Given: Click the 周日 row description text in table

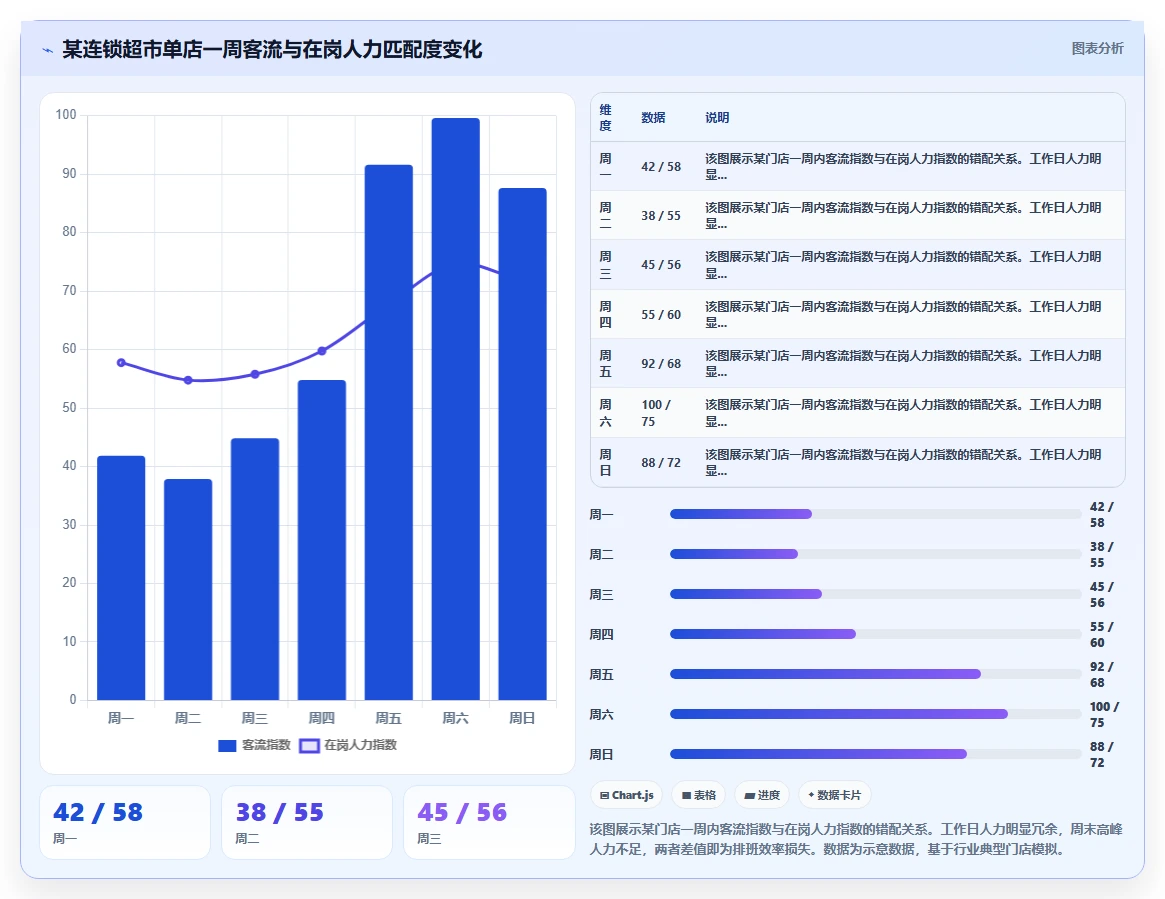Looking at the screenshot, I should (x=903, y=462).
